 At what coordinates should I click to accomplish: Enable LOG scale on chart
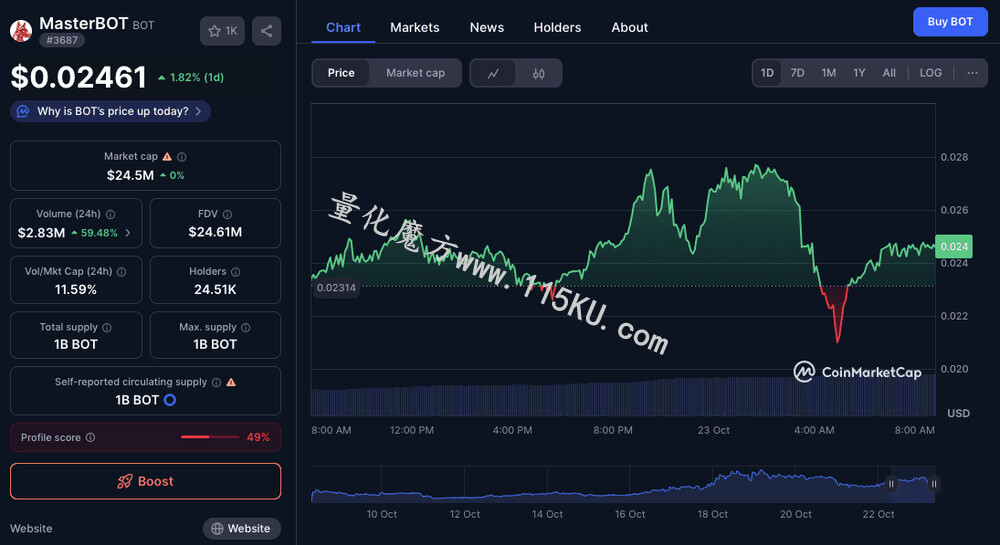[x=930, y=73]
